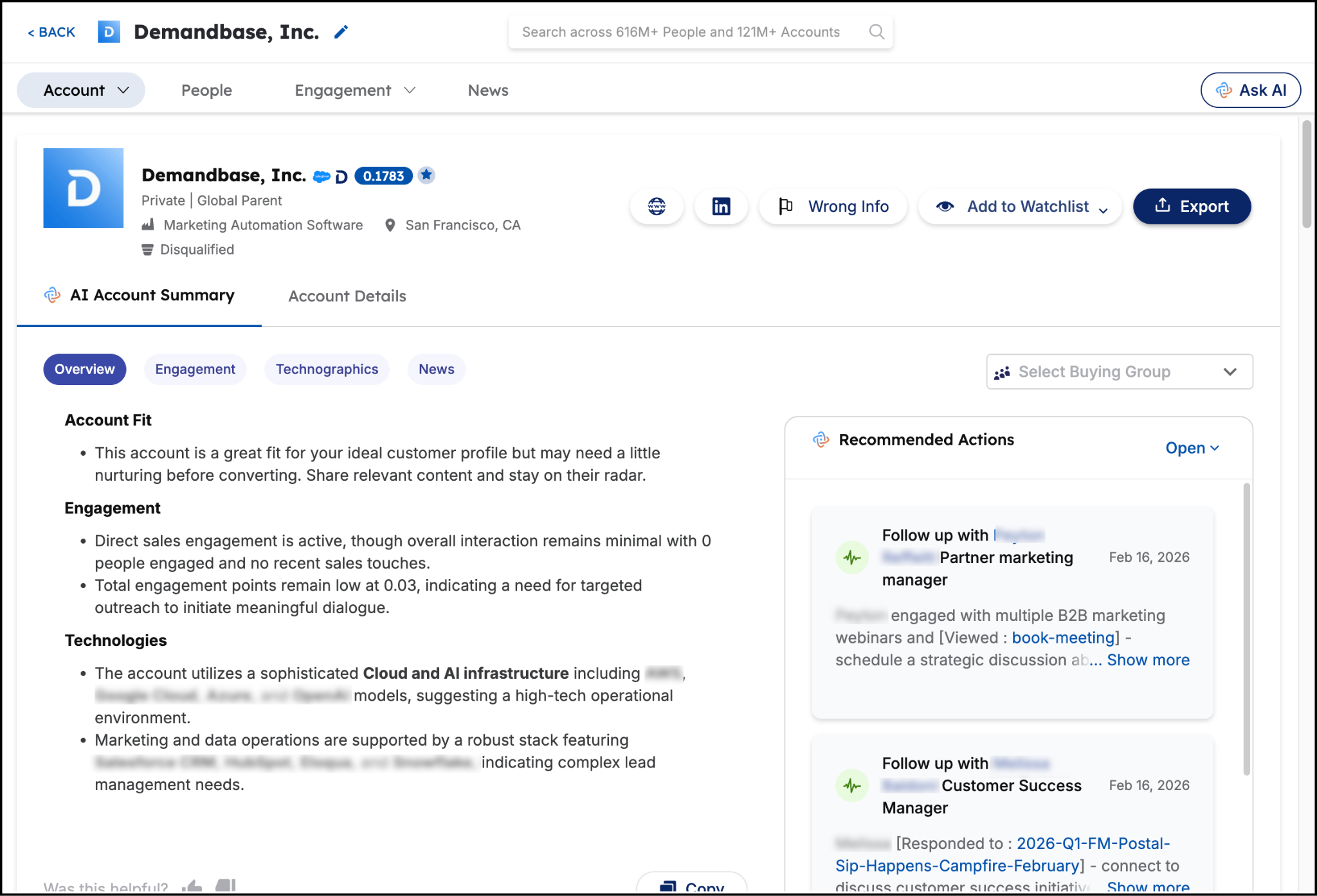Click the pencil edit icon beside Demandbase title

tap(341, 32)
